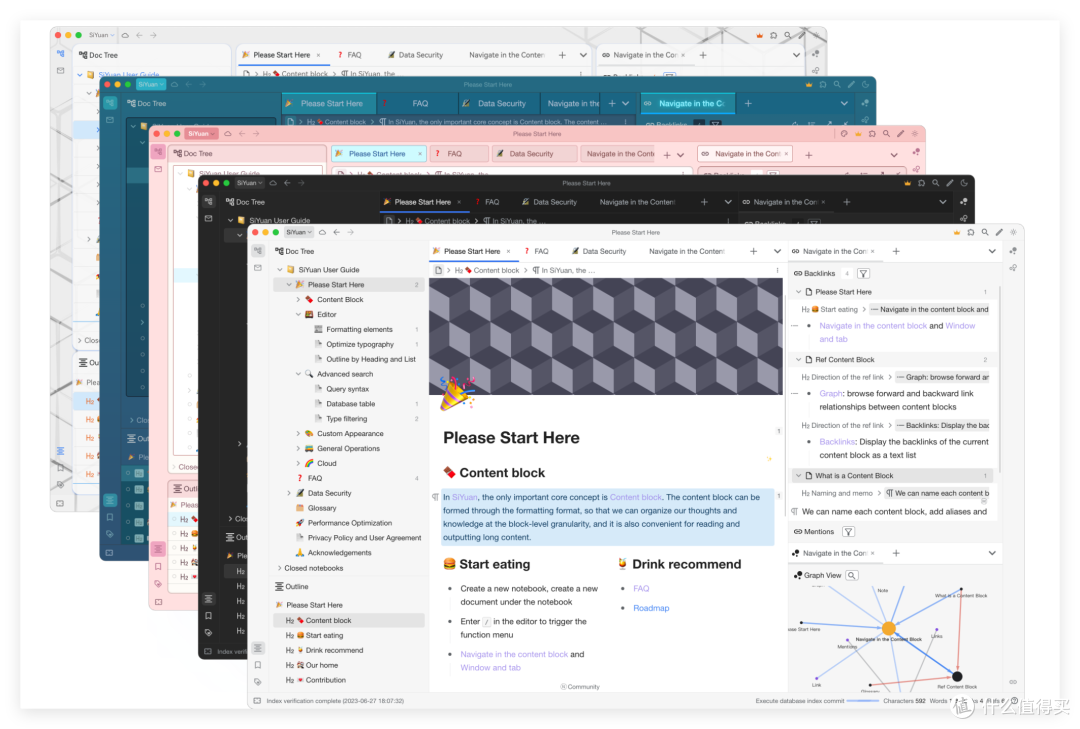Open the document icon in the breadcrumb bar
Viewport: 1080px width, 729px height.
438,270
